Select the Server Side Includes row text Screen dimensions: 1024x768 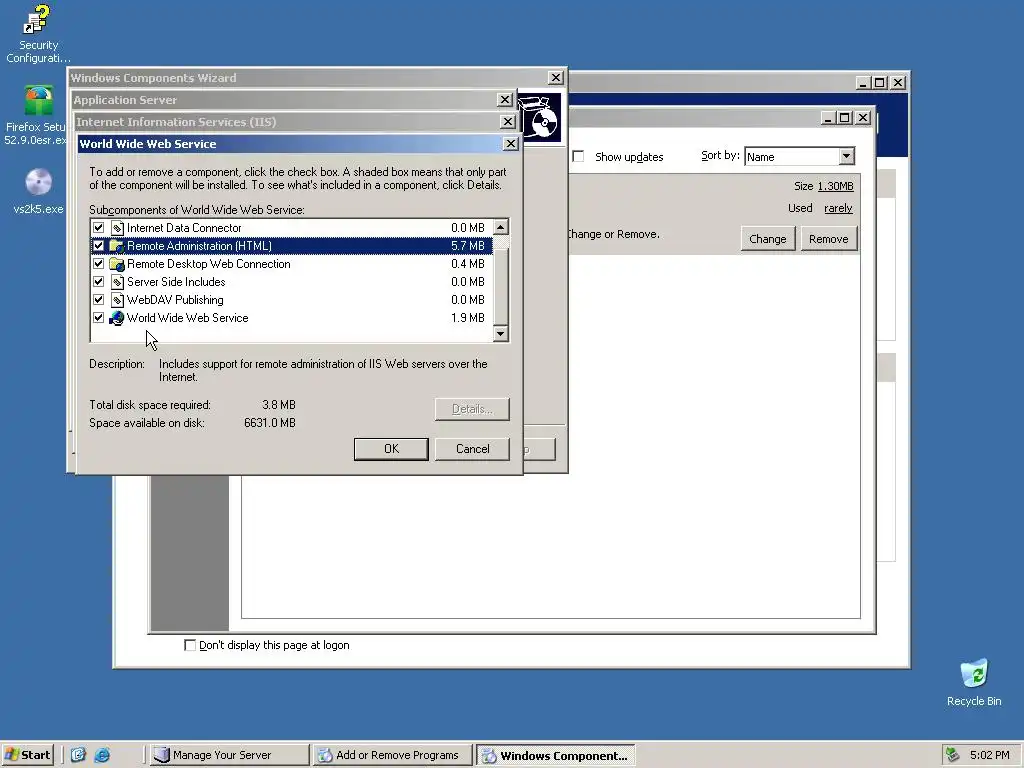click(x=176, y=282)
